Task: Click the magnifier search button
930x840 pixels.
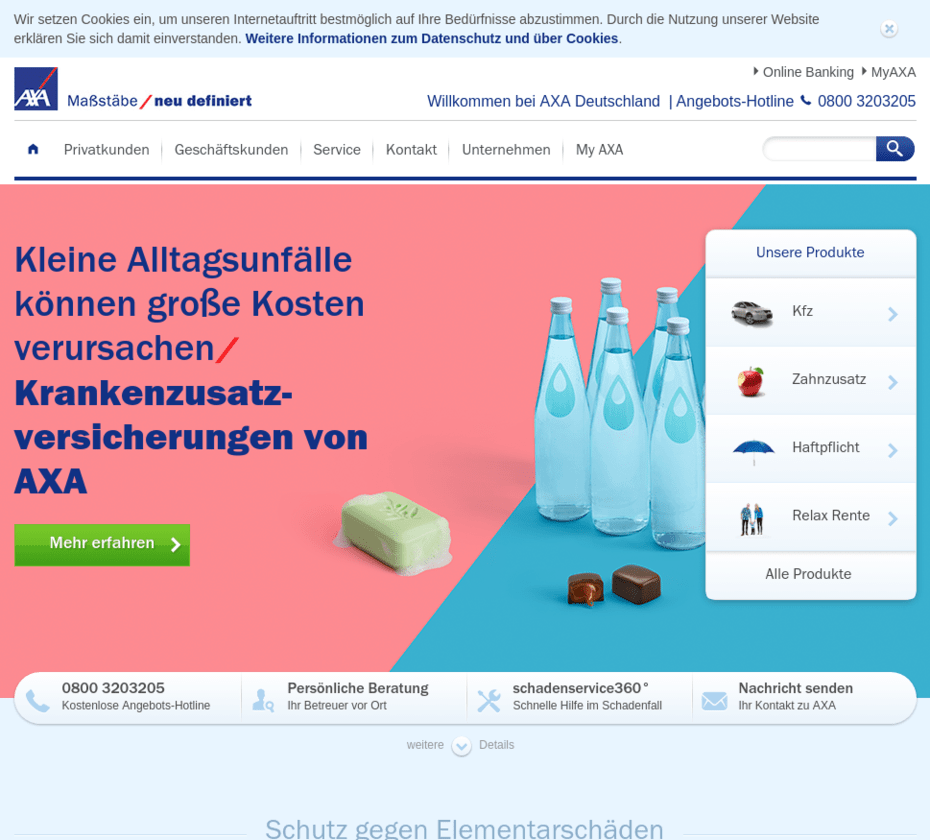Action: pyautogui.click(x=894, y=149)
